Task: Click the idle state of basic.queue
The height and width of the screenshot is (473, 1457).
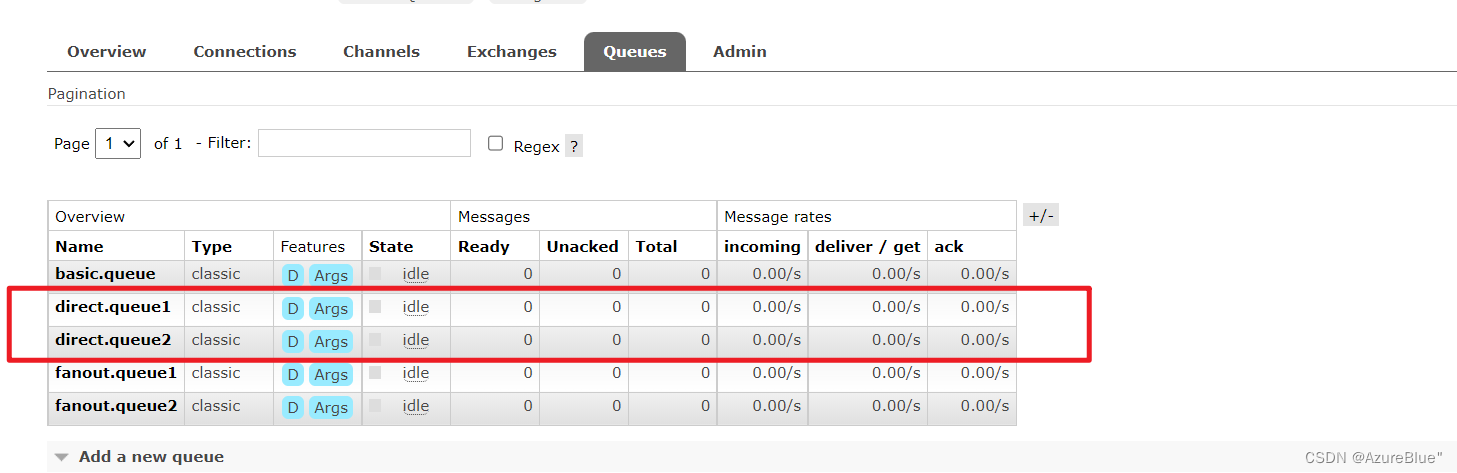Action: click(x=416, y=274)
